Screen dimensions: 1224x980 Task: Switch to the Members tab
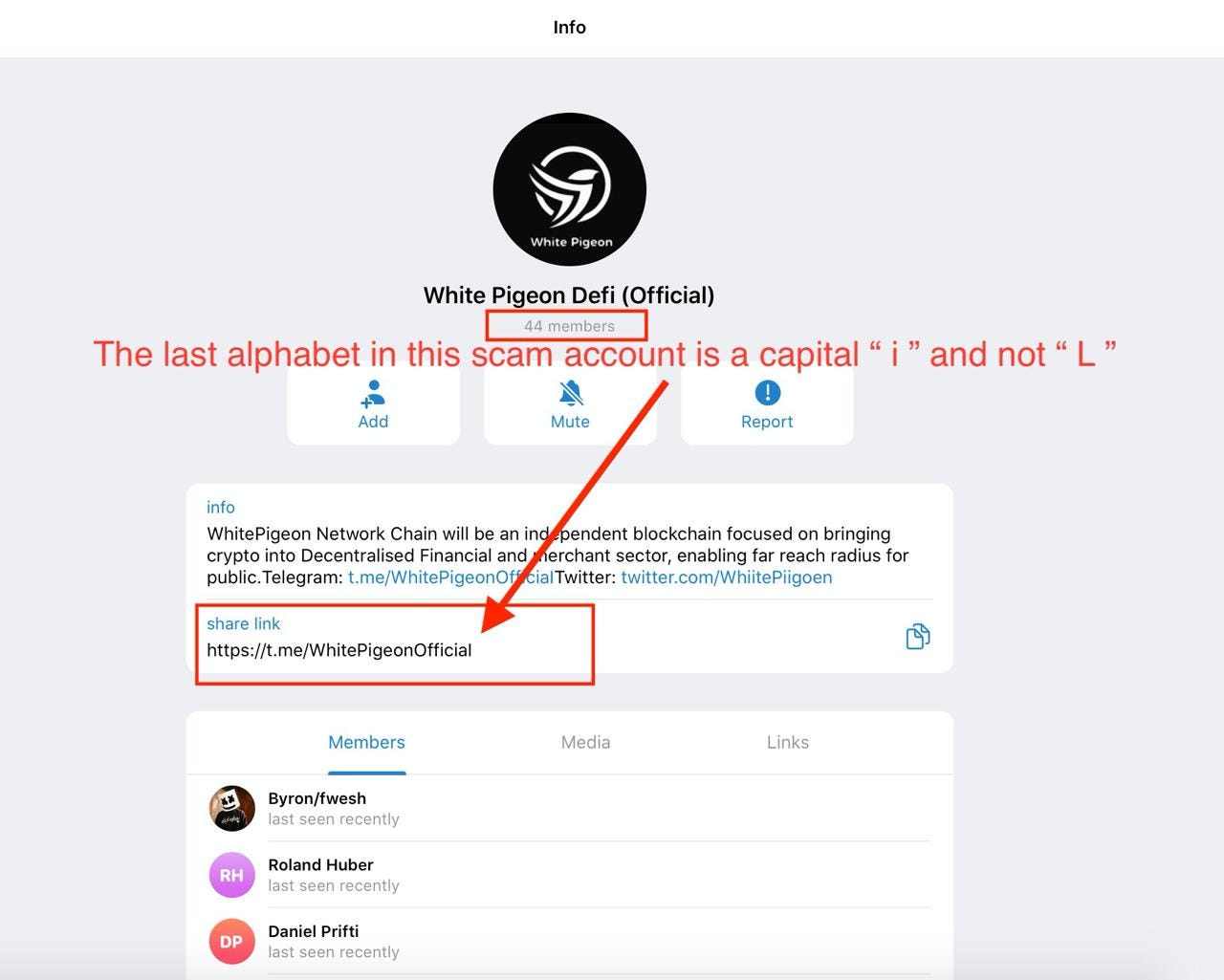(366, 742)
